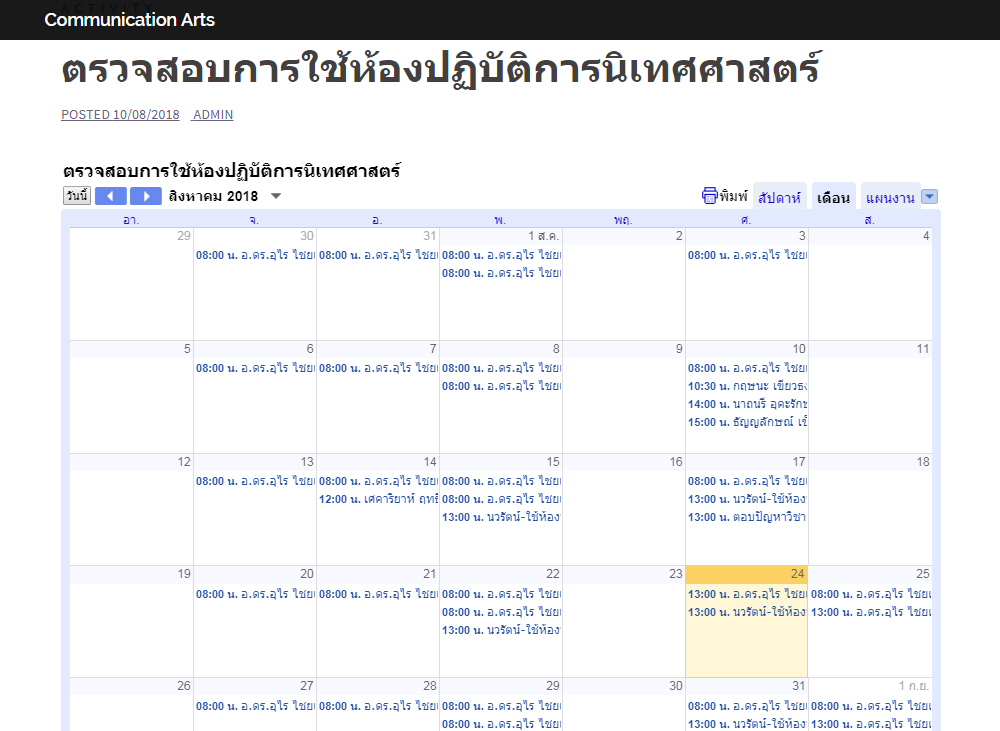Click day number 2 header
This screenshot has width=1000, height=731.
[x=679, y=235]
